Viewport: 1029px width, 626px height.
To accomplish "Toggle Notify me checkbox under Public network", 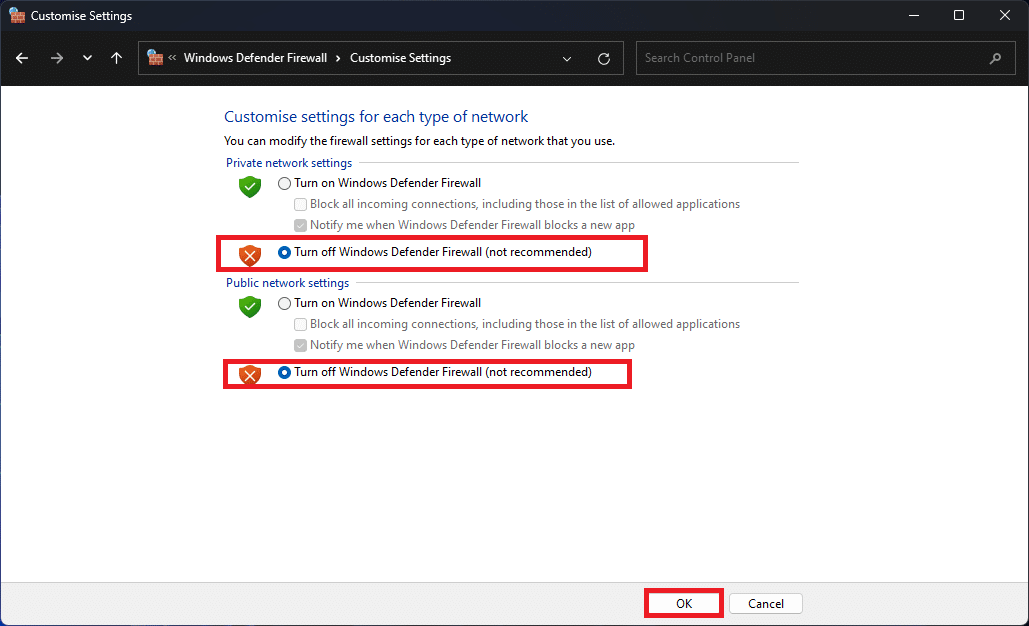I will tap(301, 345).
